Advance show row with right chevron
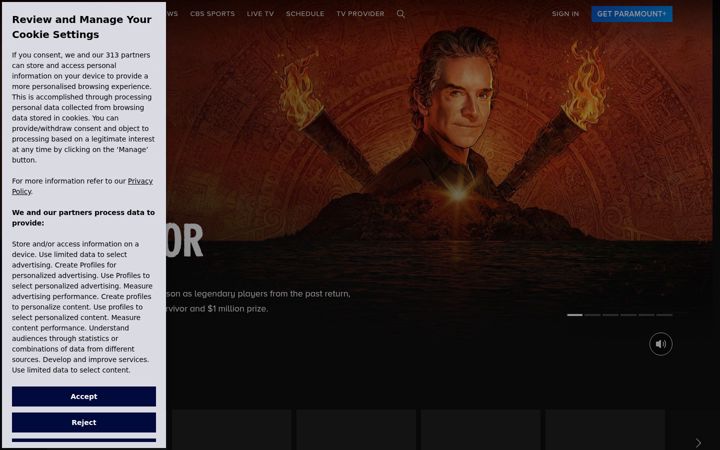Image resolution: width=720 pixels, height=450 pixels. click(698, 443)
